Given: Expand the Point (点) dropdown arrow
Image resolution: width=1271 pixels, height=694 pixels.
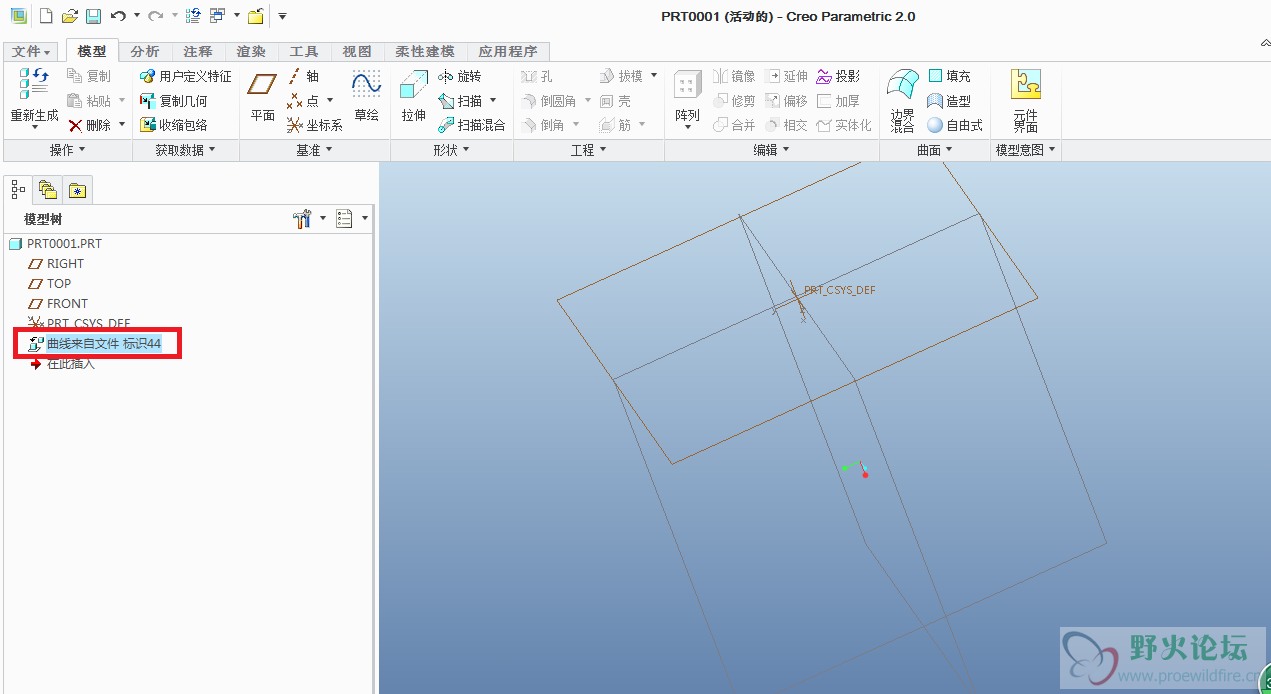Looking at the screenshot, I should 329,101.
